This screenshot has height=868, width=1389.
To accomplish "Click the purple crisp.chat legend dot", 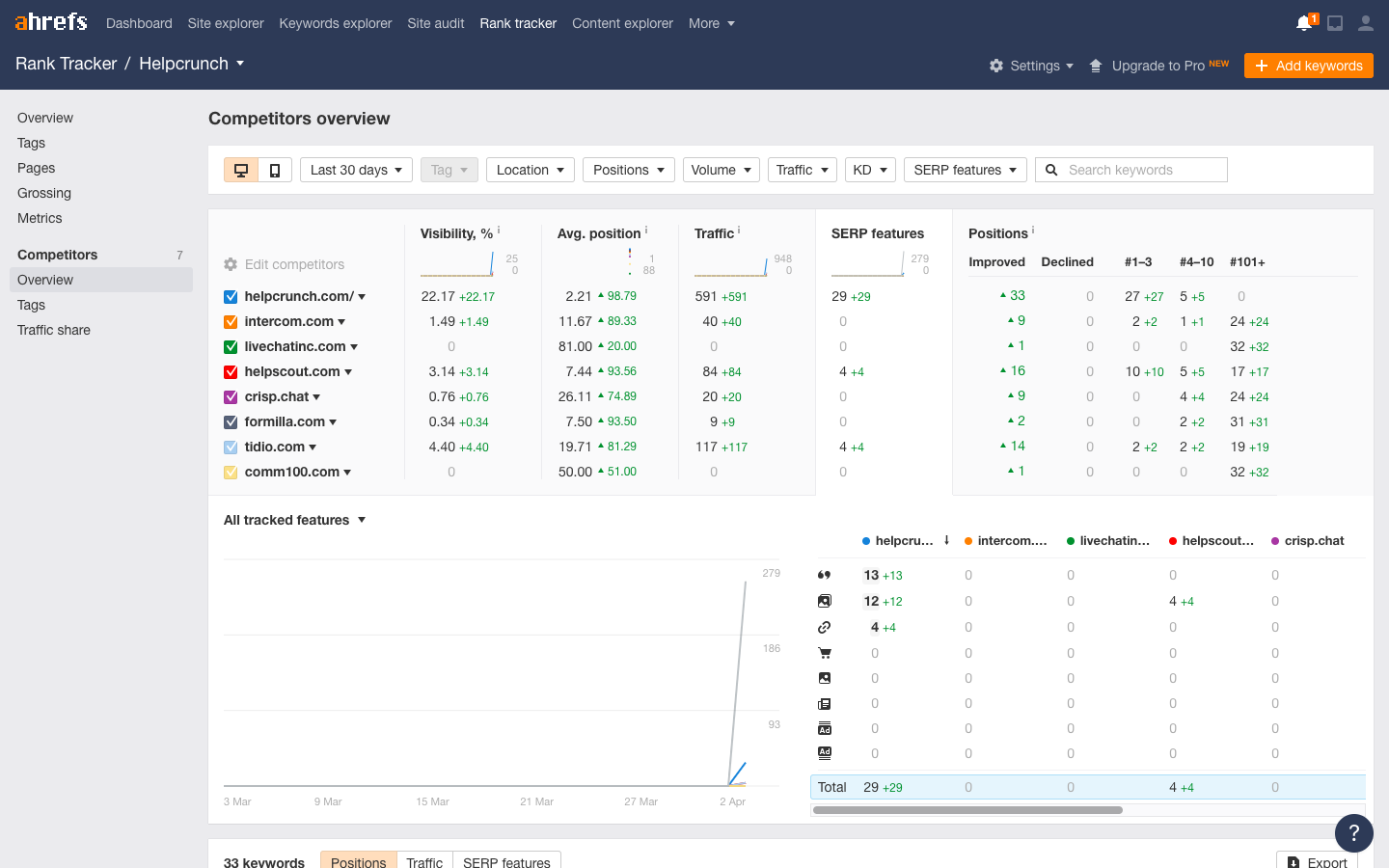I will click(1275, 541).
